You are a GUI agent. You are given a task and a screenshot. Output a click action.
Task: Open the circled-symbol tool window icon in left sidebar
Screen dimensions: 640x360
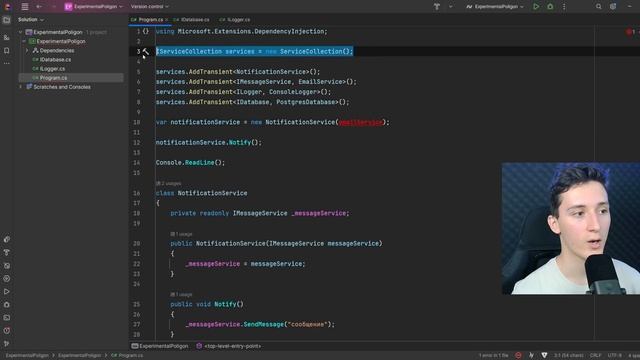[x=7, y=279]
